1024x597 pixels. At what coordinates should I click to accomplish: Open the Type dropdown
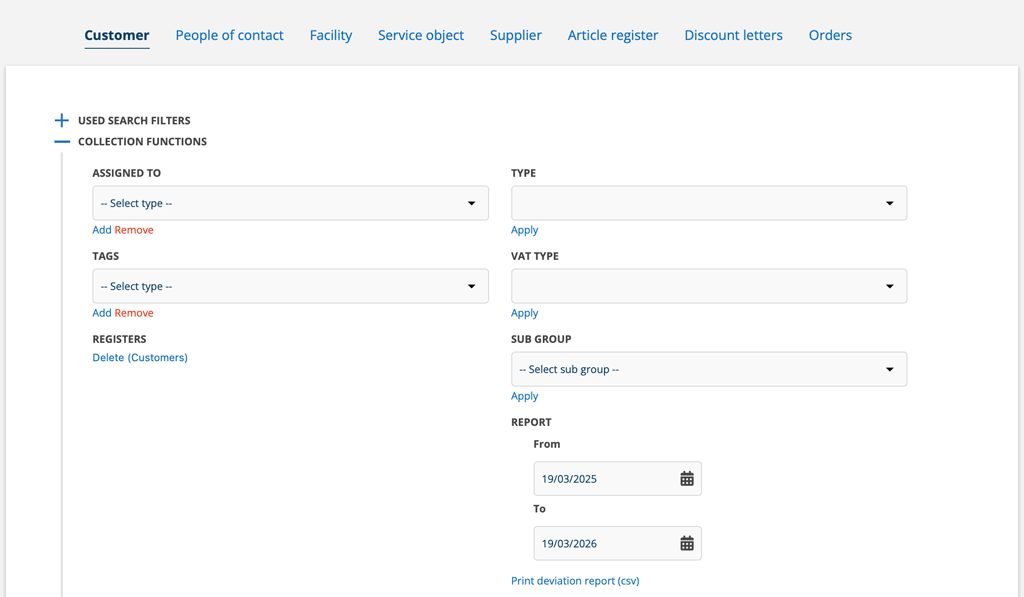tap(708, 204)
